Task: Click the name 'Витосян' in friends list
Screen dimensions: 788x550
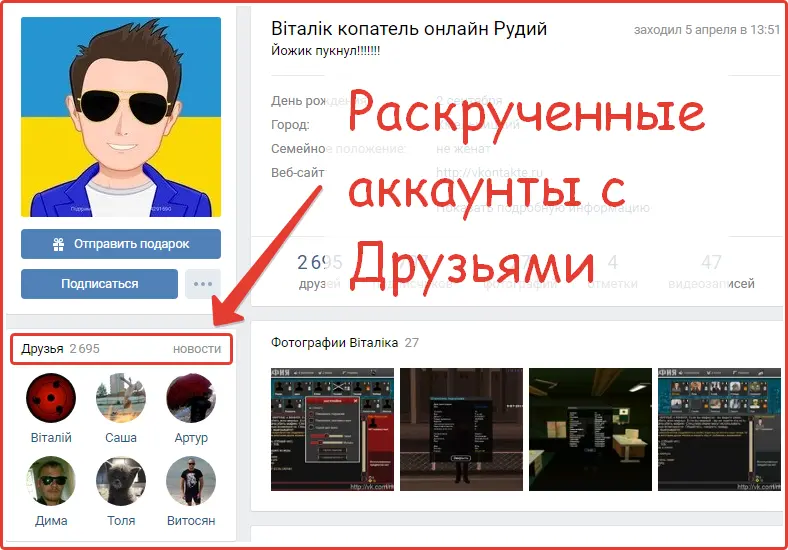Action: (191, 521)
